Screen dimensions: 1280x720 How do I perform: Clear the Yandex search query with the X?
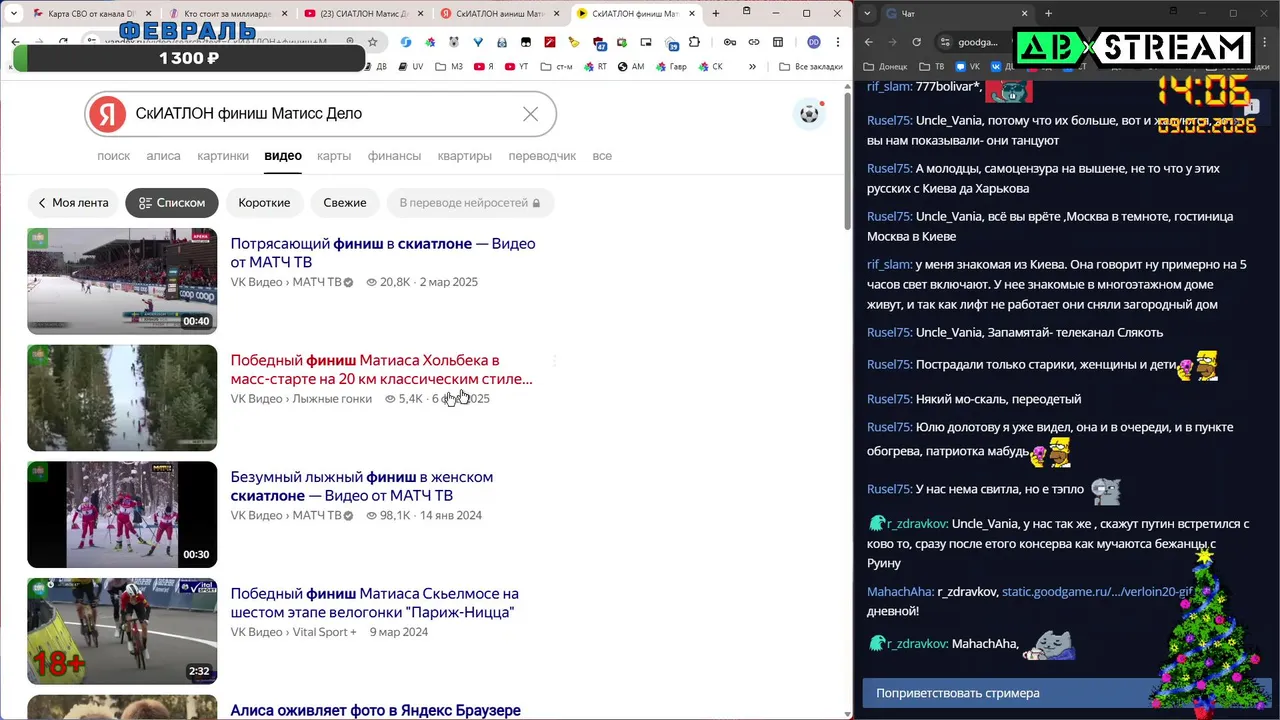click(x=530, y=114)
